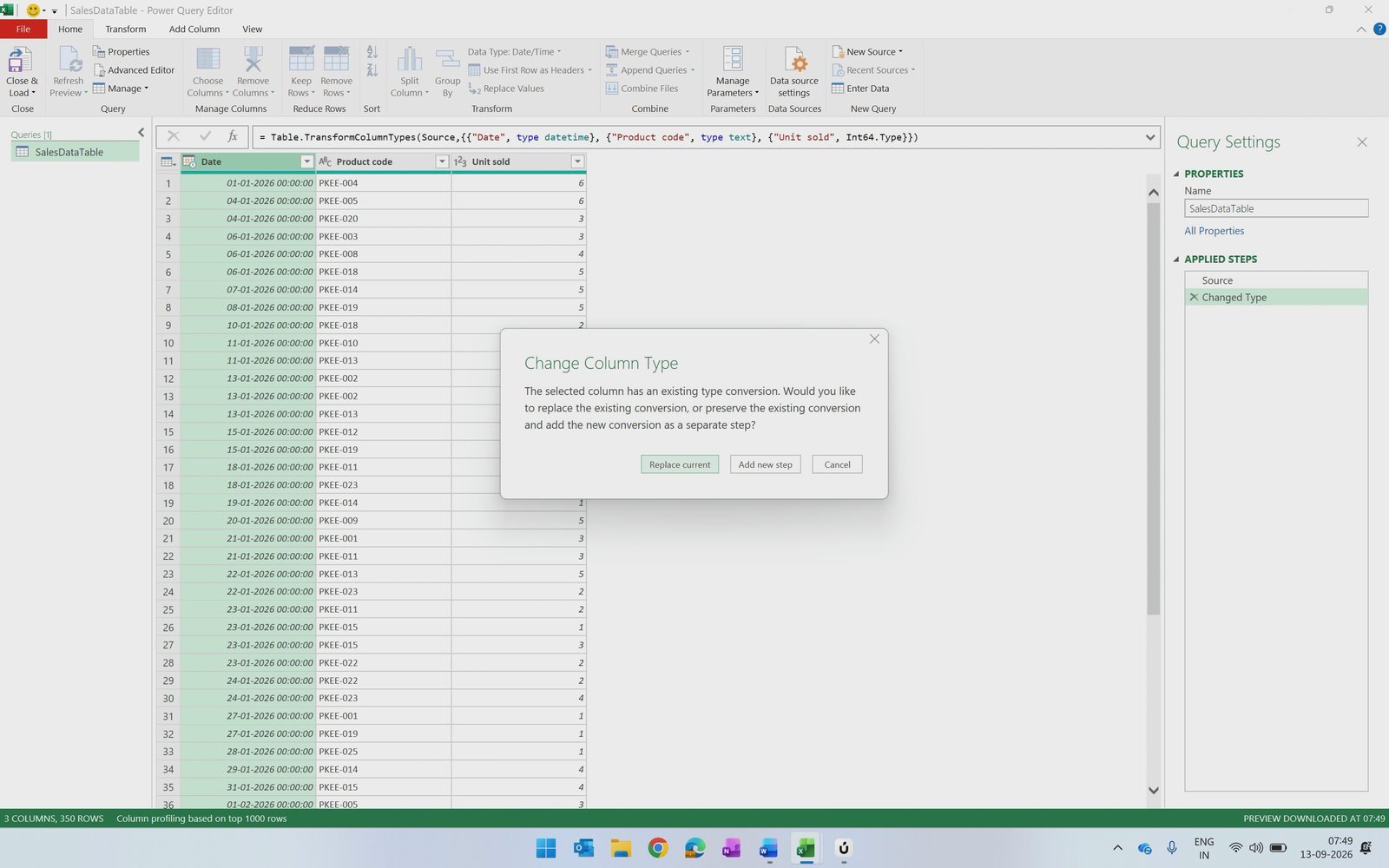This screenshot has height=868, width=1389.
Task: Open Outlook from the taskbar
Action: [x=583, y=848]
